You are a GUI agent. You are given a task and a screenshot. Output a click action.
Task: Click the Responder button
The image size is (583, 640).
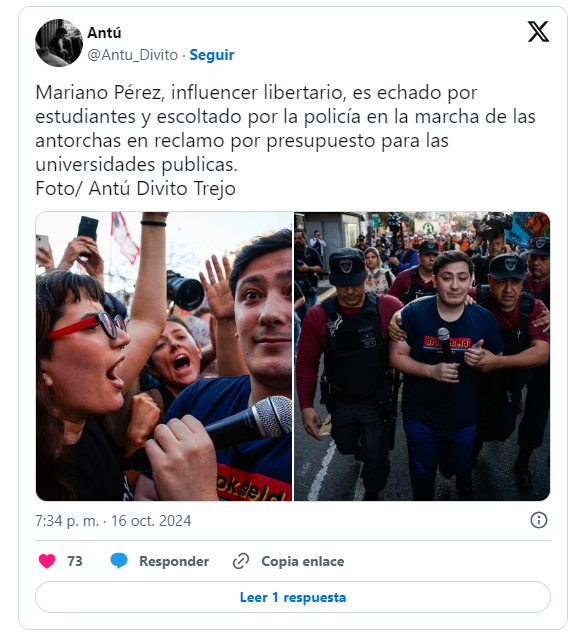tap(174, 561)
